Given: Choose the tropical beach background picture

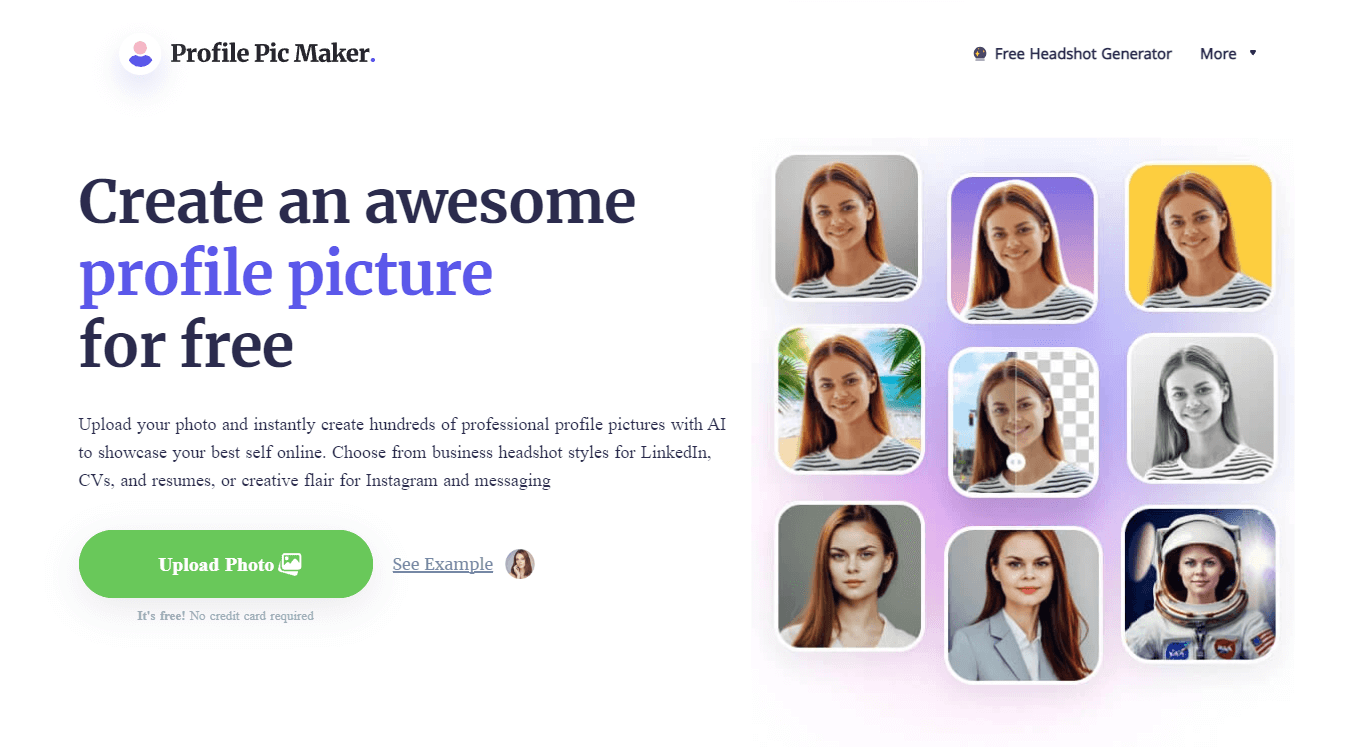Looking at the screenshot, I should pyautogui.click(x=851, y=400).
